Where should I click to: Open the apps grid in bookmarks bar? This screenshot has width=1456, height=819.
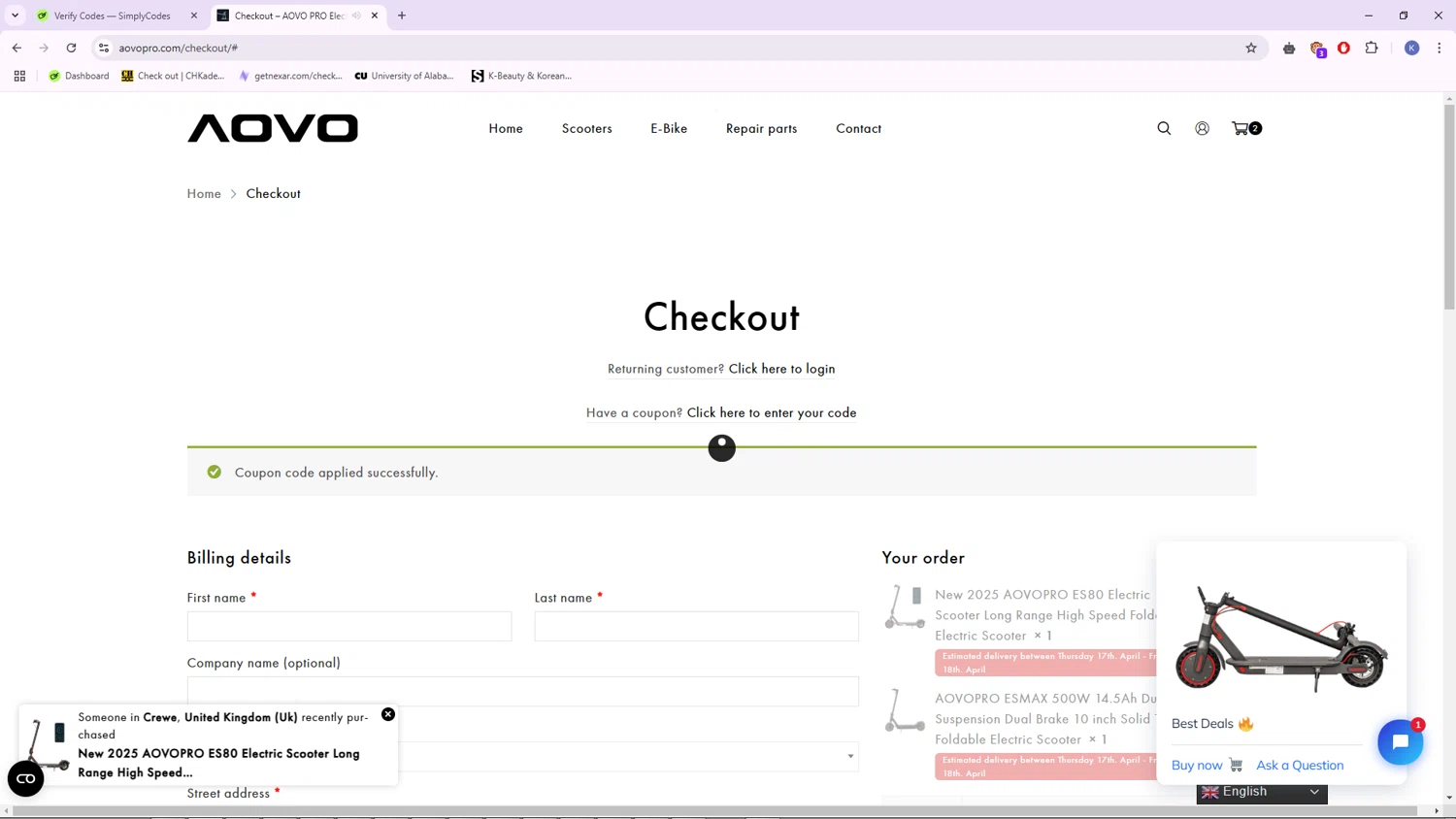point(19,76)
